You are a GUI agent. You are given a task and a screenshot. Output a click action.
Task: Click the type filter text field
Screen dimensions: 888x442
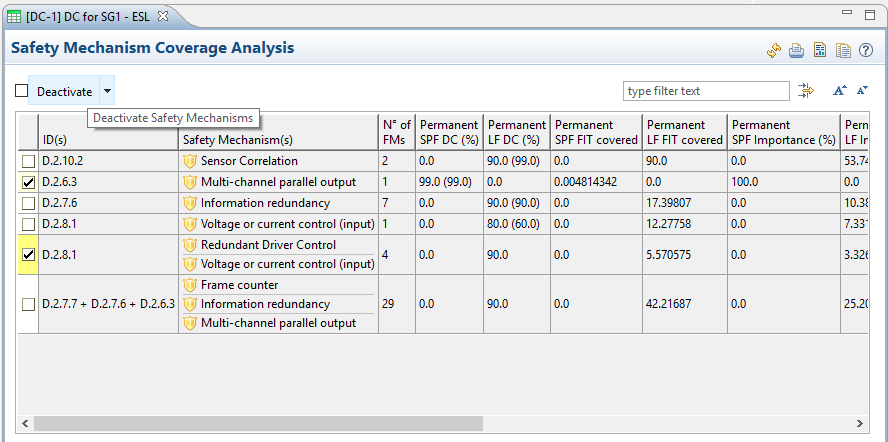click(x=705, y=91)
